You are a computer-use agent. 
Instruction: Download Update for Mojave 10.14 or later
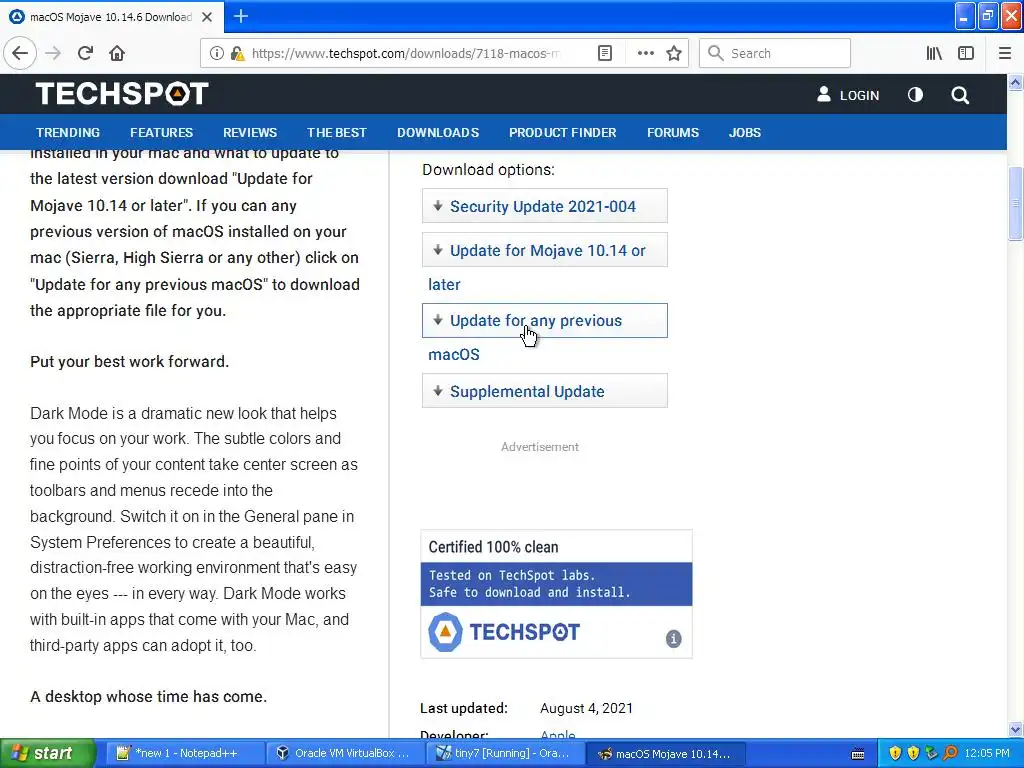(x=545, y=250)
